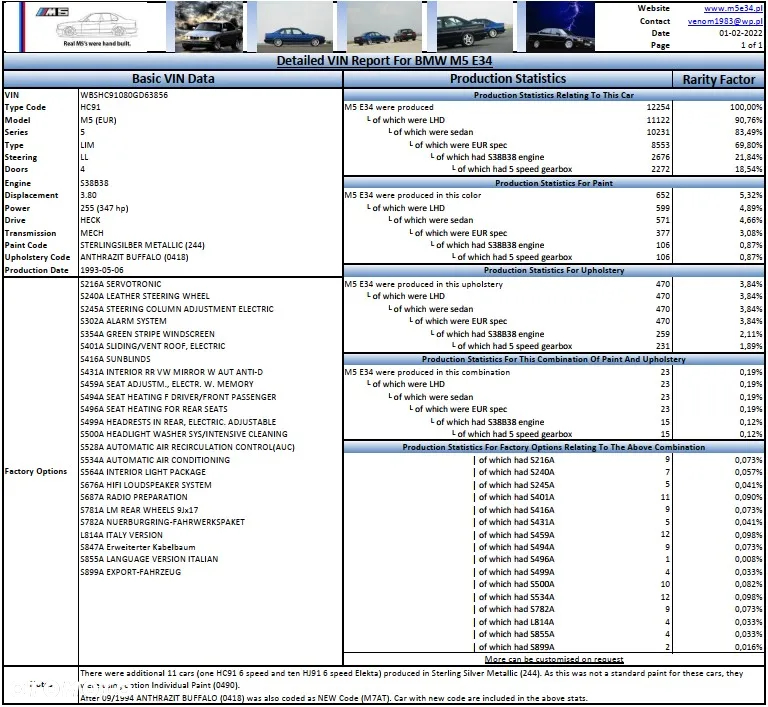Select option S401A SLIDING/VENT ROOF, ELECTRIC
The width and height of the screenshot is (768, 707).
click(x=153, y=346)
